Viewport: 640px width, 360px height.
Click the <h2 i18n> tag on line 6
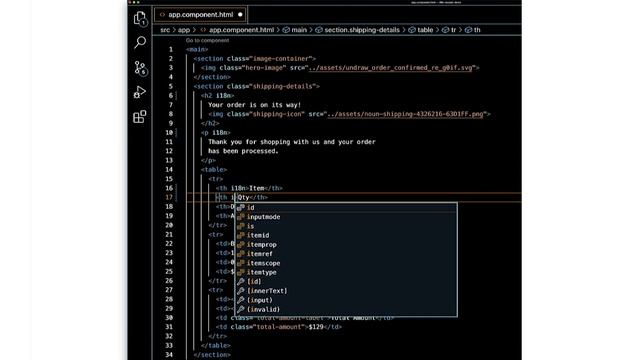click(x=218, y=96)
